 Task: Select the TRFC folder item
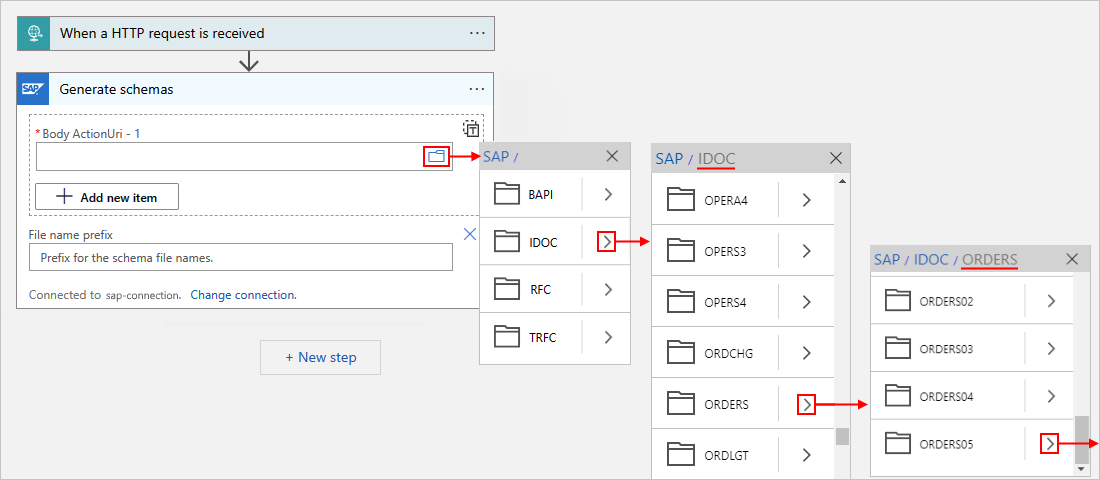coord(540,338)
